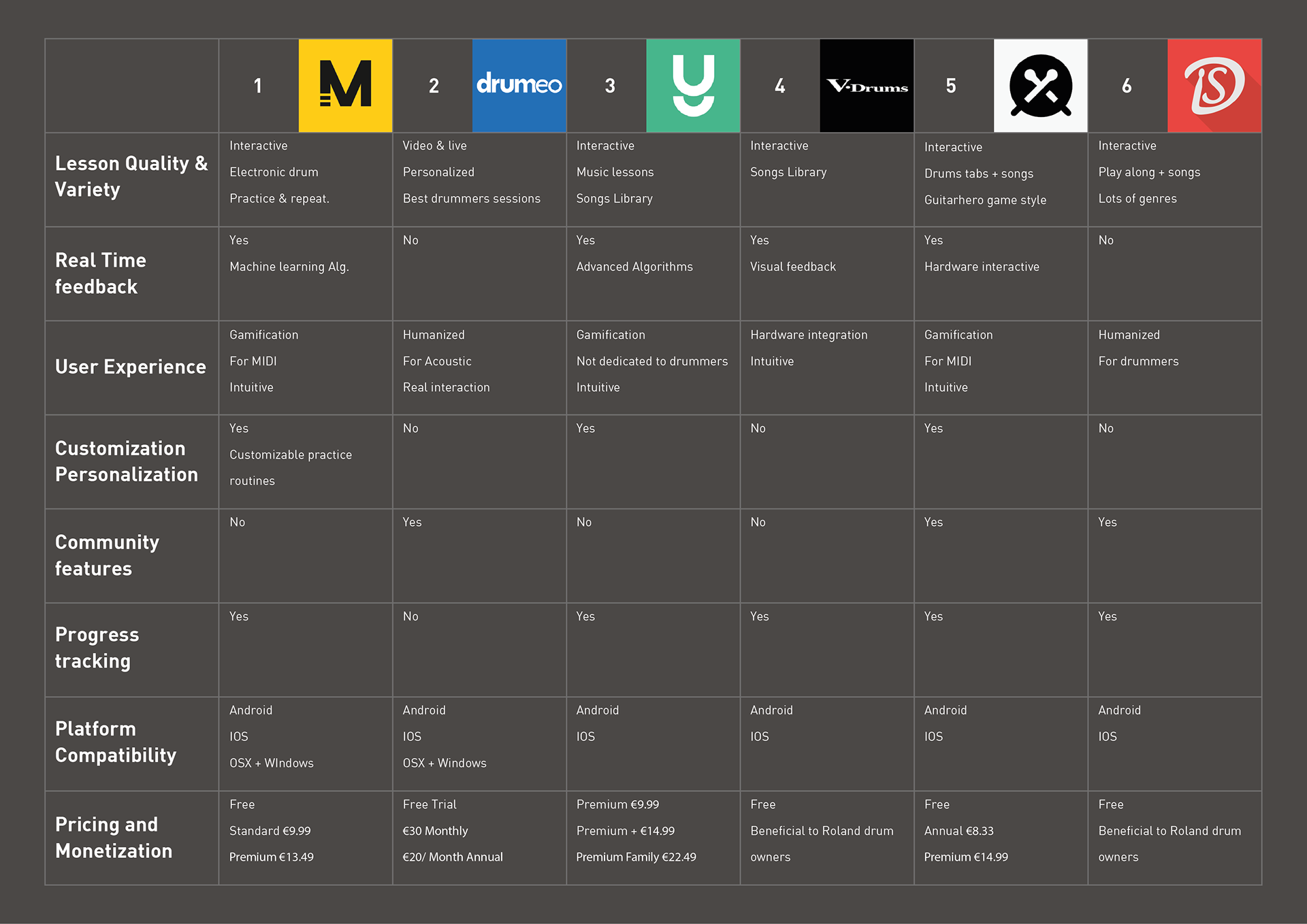The height and width of the screenshot is (924, 1307).
Task: Click the crossed drumsticks app logo
Action: (x=1041, y=86)
